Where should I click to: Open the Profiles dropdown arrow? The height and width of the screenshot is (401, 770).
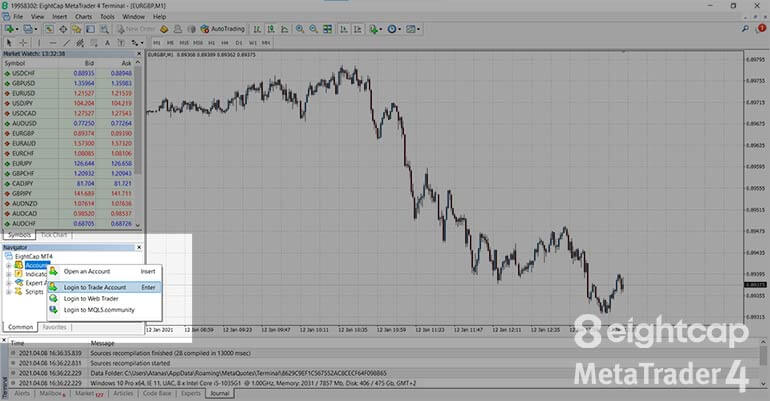click(x=36, y=29)
